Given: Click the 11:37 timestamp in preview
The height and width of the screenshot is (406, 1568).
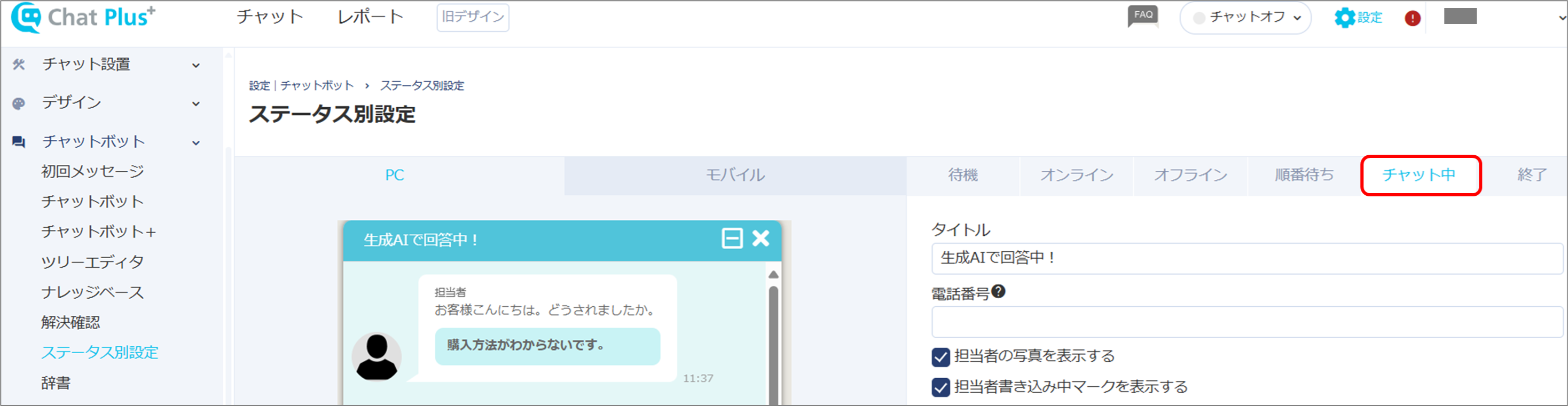Looking at the screenshot, I should point(697,379).
